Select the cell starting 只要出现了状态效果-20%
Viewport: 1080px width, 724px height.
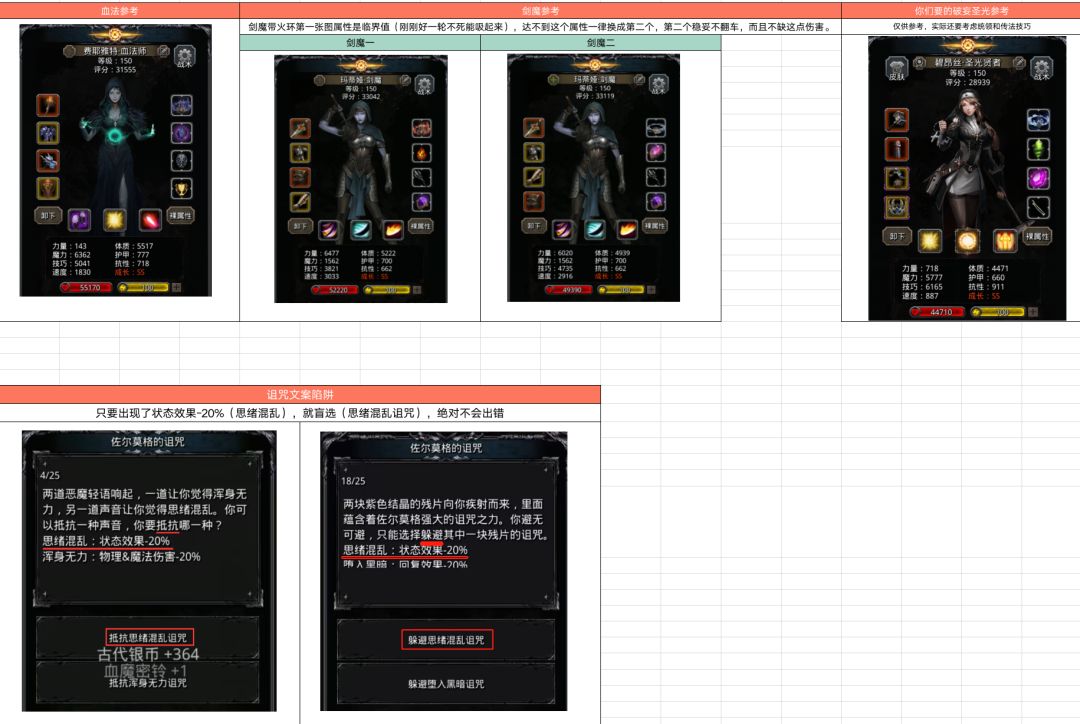coord(300,413)
